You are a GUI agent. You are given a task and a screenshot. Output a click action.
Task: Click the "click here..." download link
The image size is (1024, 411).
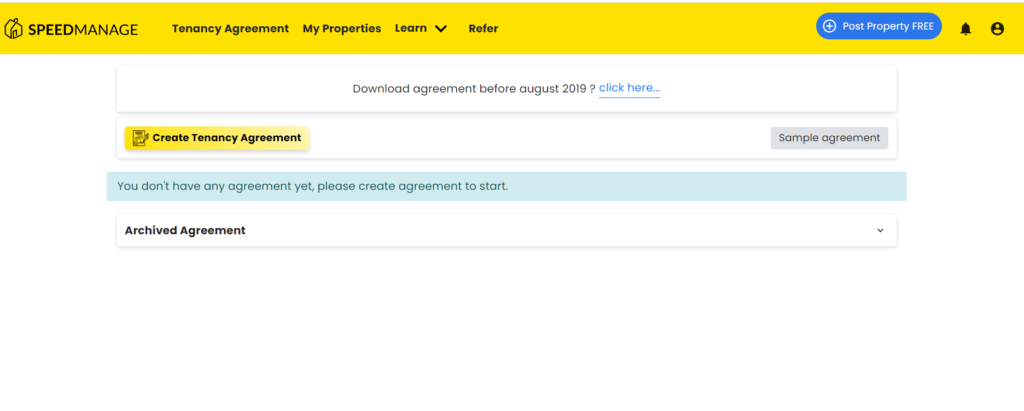click(x=630, y=88)
